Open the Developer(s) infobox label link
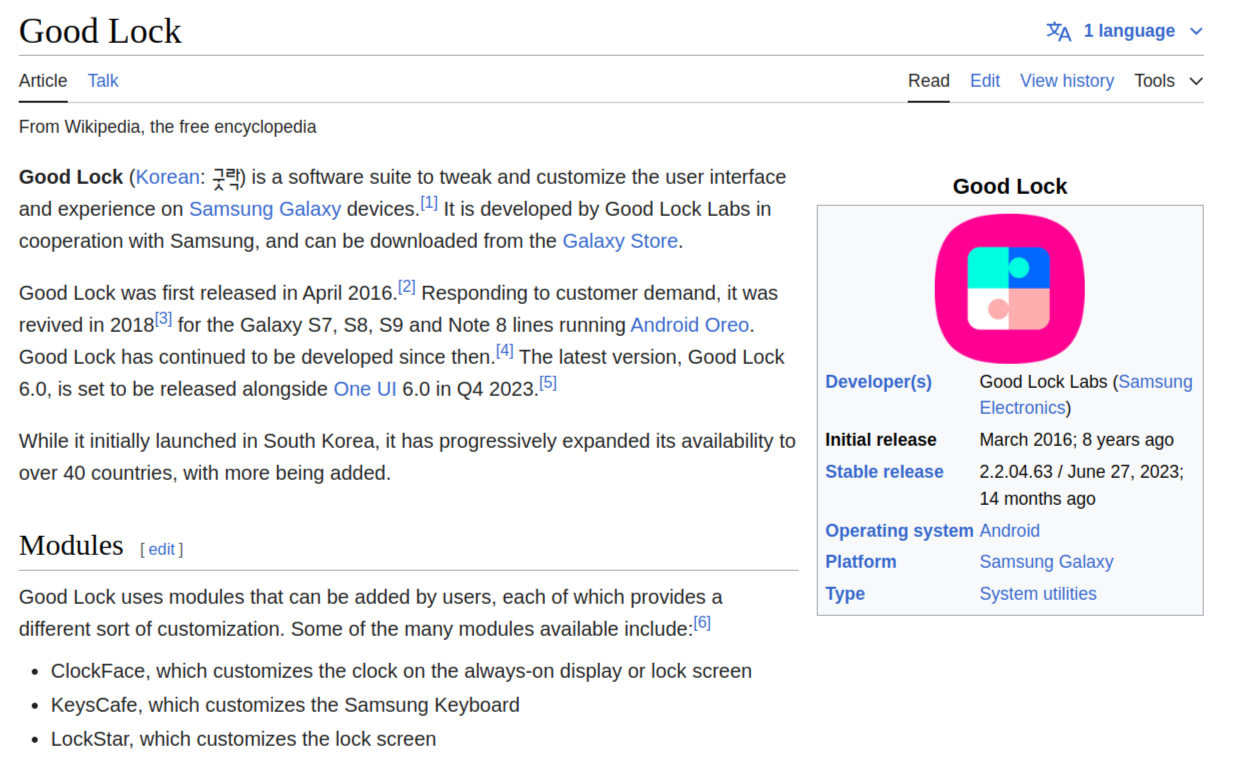 pos(878,382)
